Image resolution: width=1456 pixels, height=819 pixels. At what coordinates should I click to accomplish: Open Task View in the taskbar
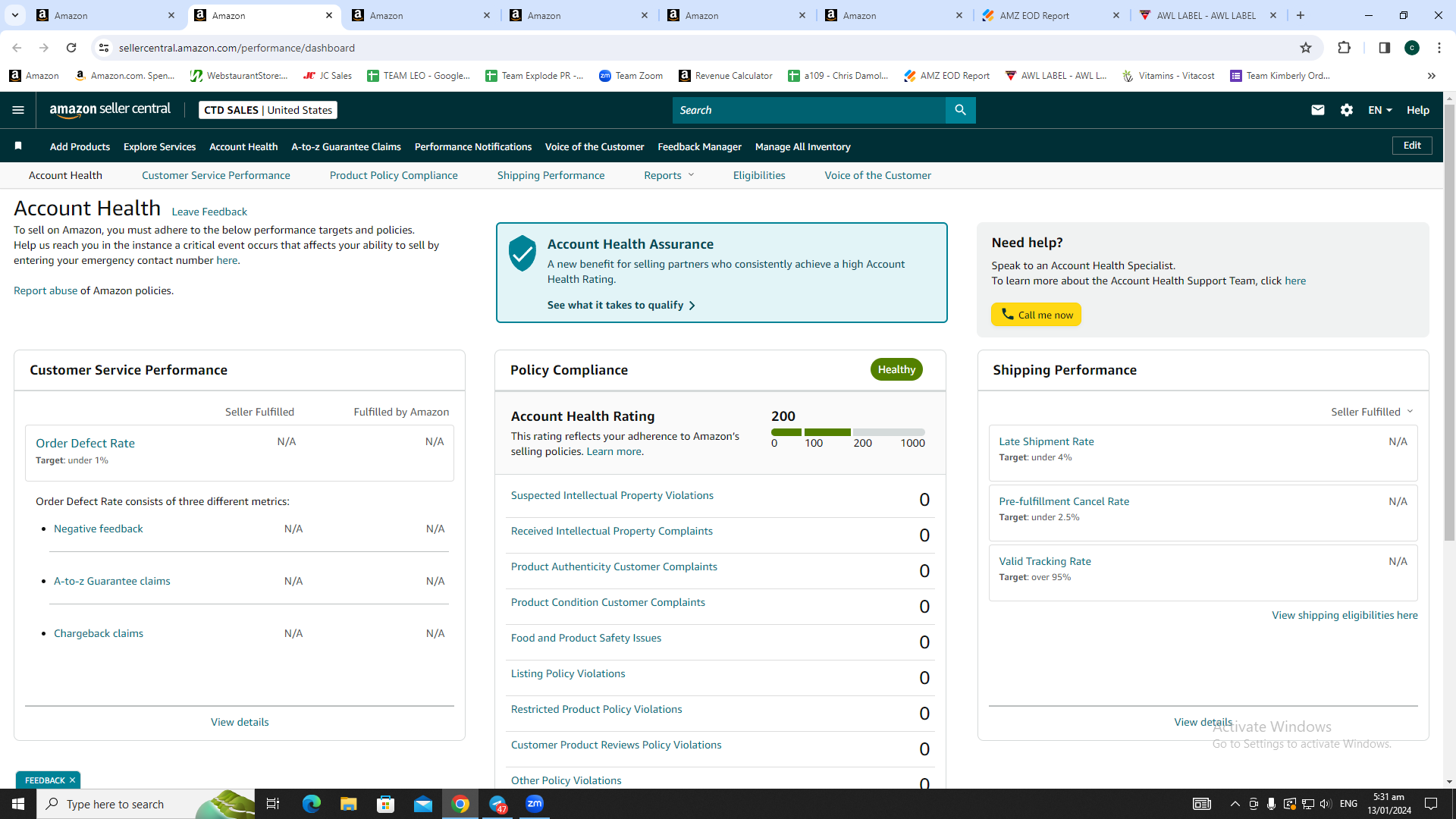(x=273, y=804)
